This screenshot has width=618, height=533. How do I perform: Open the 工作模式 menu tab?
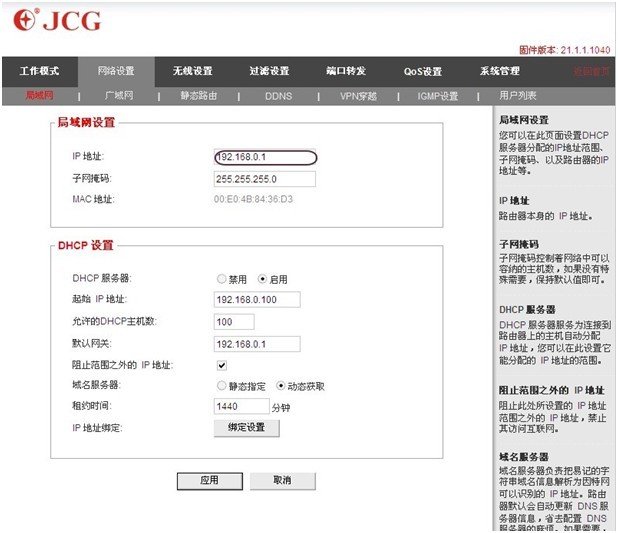(39, 71)
